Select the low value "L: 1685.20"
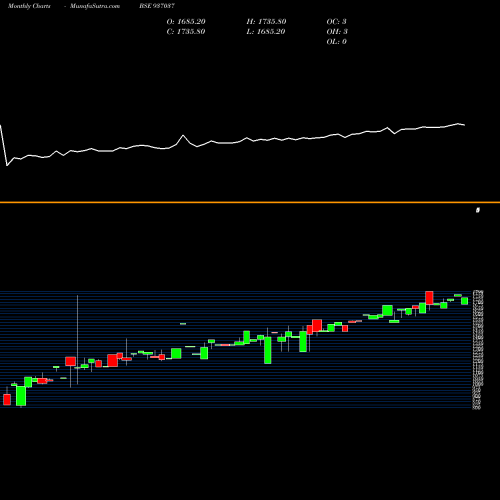The width and height of the screenshot is (500, 500). click(266, 32)
